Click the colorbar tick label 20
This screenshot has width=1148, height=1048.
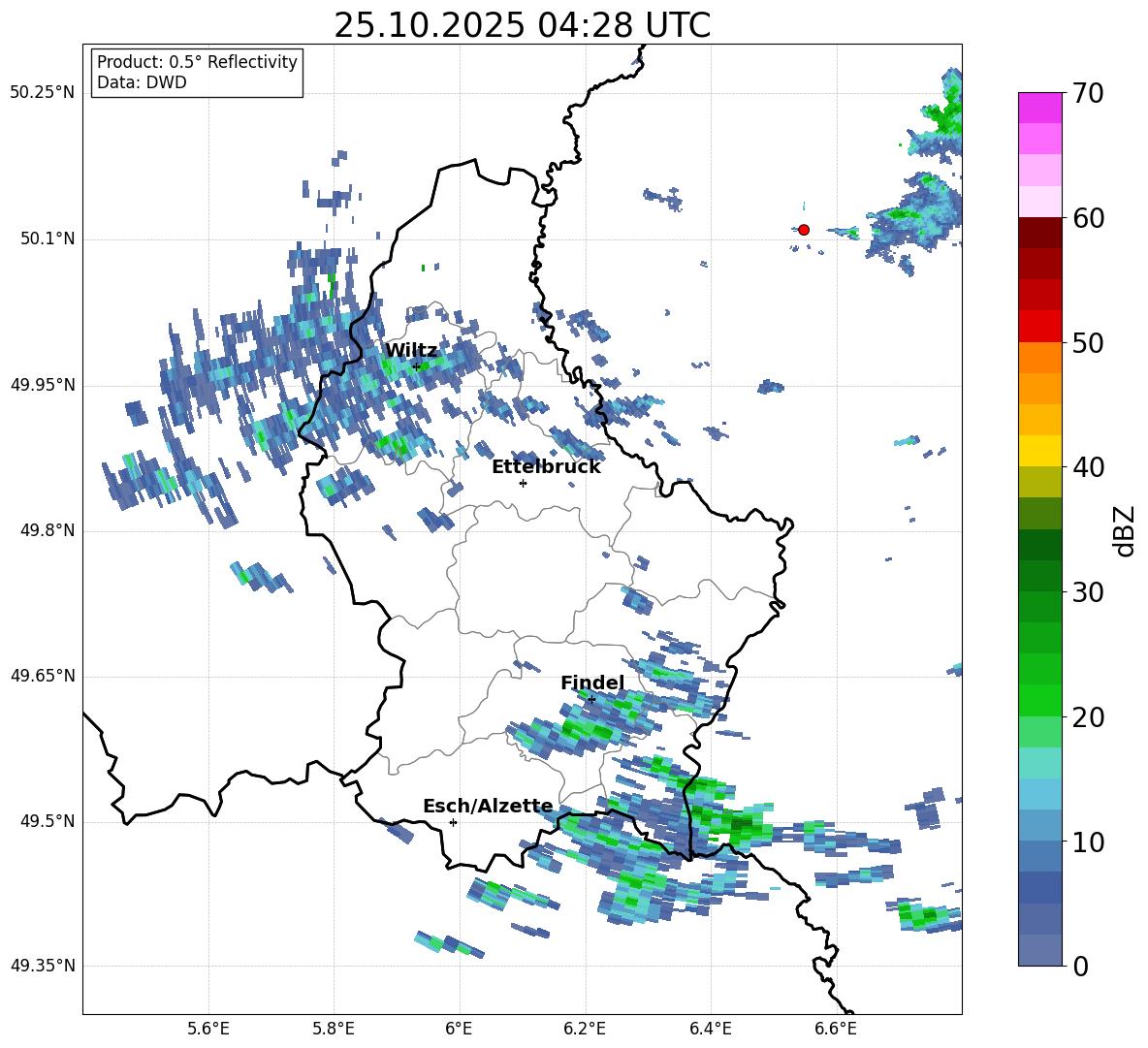1088,717
